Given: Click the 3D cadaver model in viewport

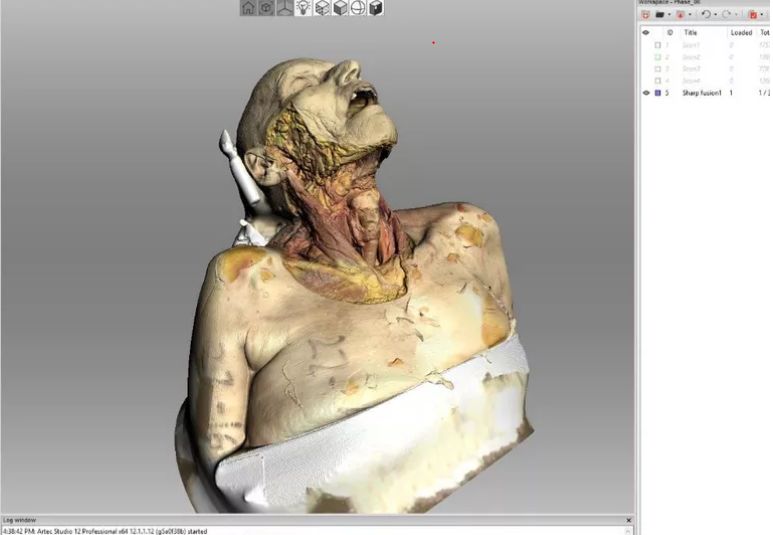Looking at the screenshot, I should pos(355,286).
